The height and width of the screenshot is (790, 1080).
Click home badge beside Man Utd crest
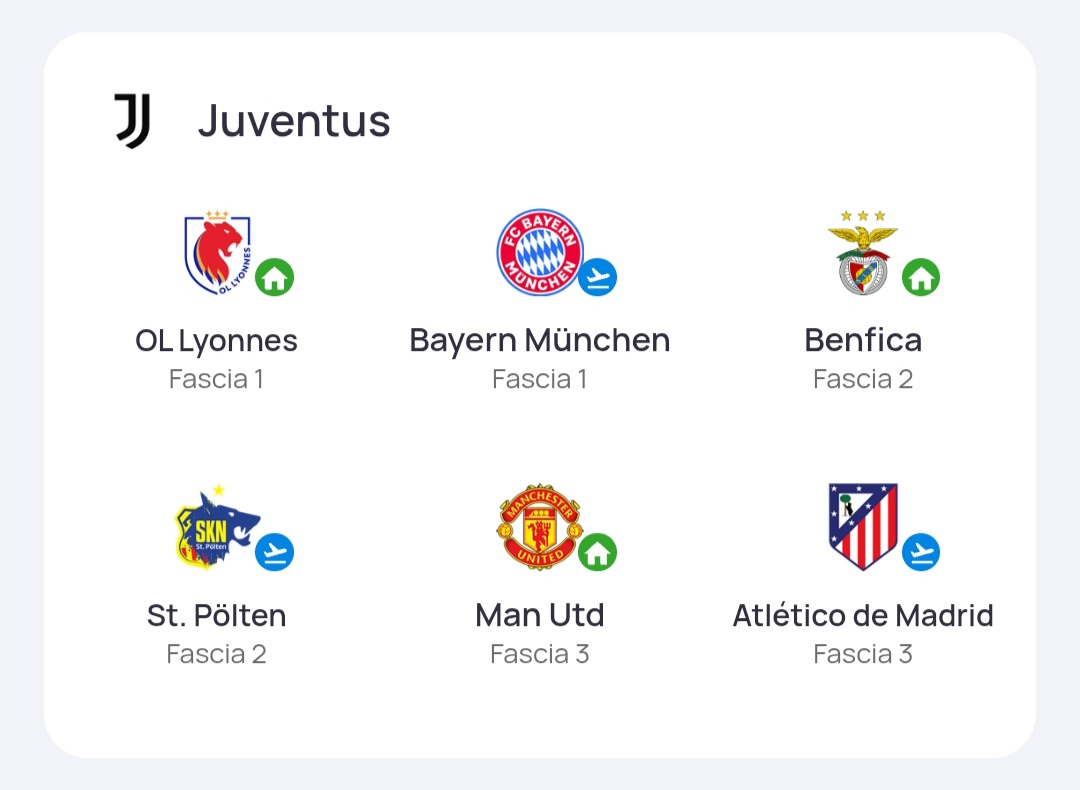pos(597,552)
